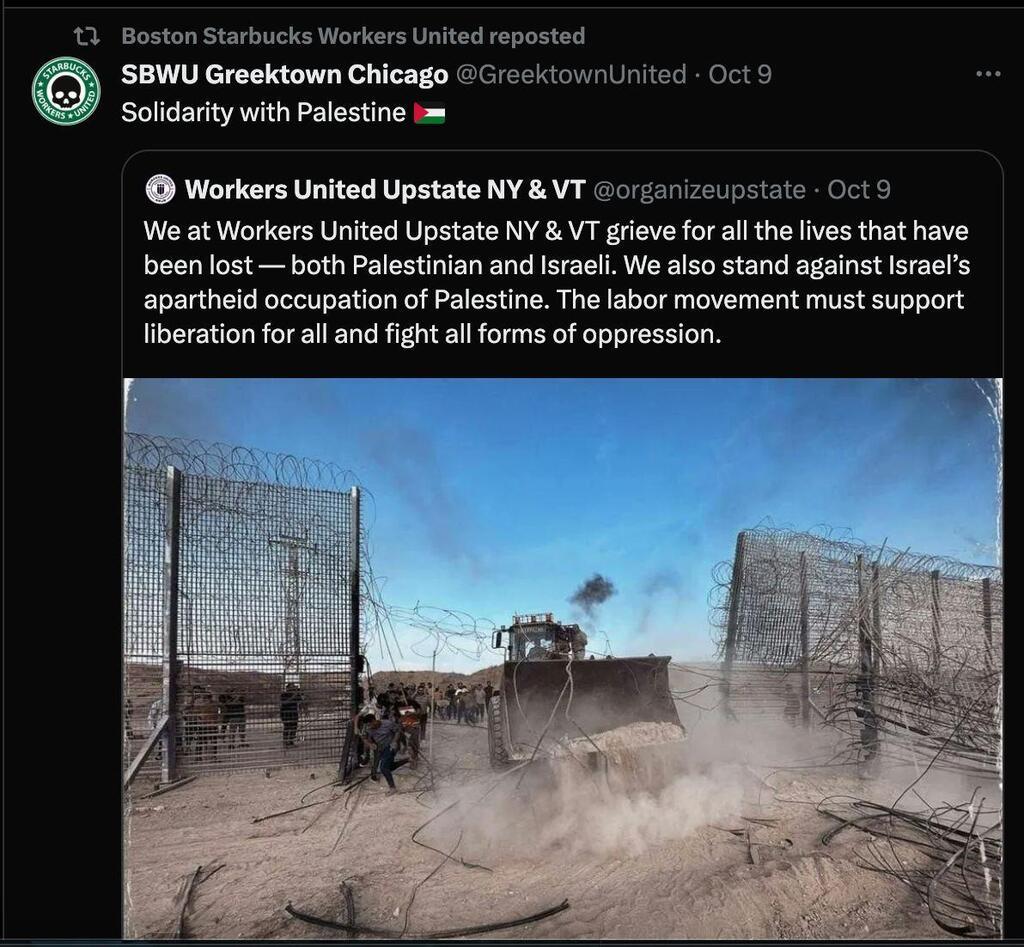Screen dimensions: 1024x947
Task: Click the 'Solidarity with Palestine' post text
Action: pos(264,112)
